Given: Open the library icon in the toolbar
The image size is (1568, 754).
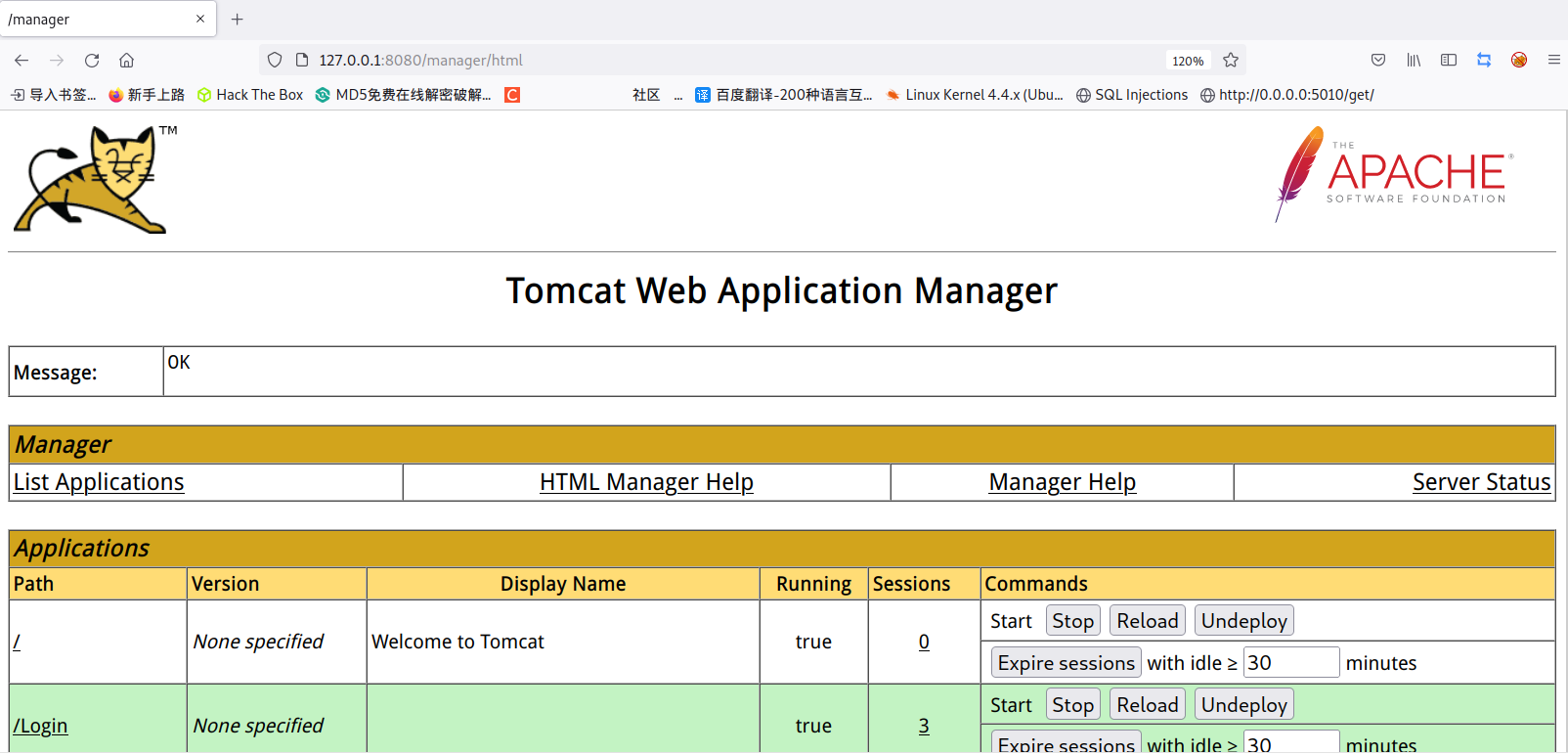Looking at the screenshot, I should 1414,61.
